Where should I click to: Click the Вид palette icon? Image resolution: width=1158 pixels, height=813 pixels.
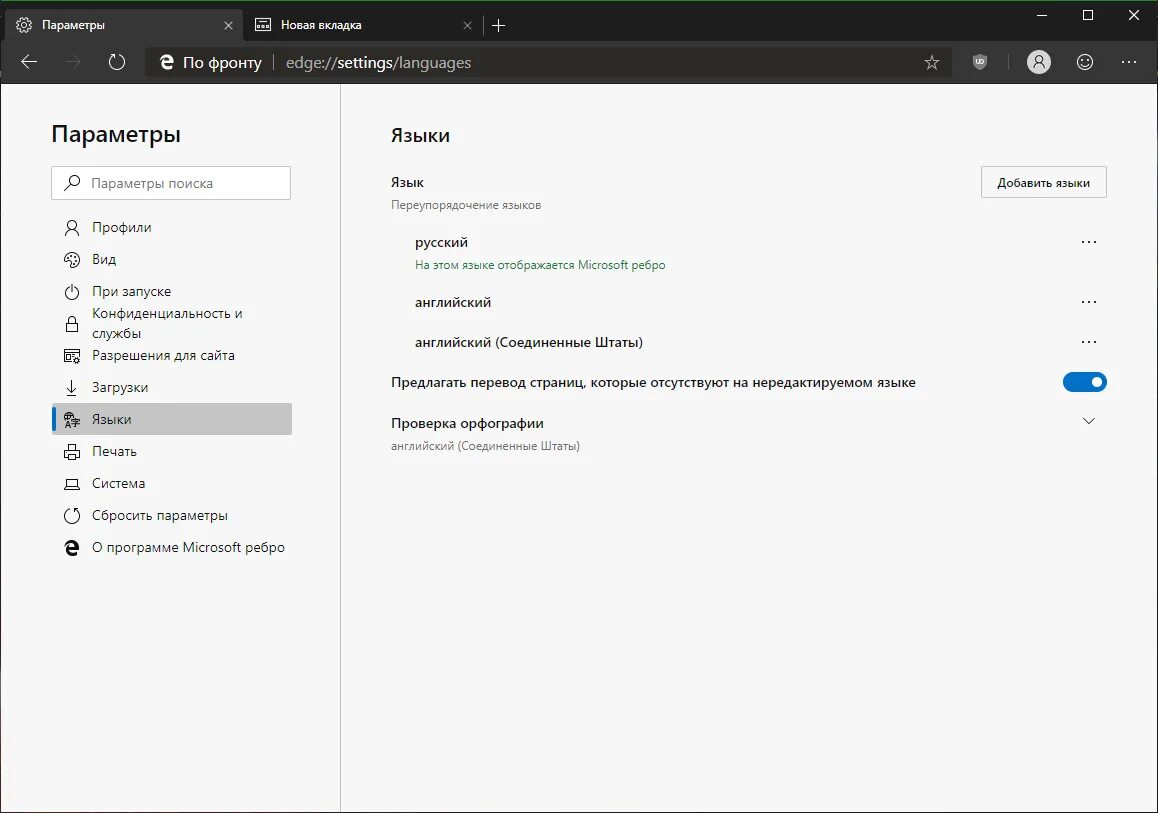pyautogui.click(x=72, y=259)
